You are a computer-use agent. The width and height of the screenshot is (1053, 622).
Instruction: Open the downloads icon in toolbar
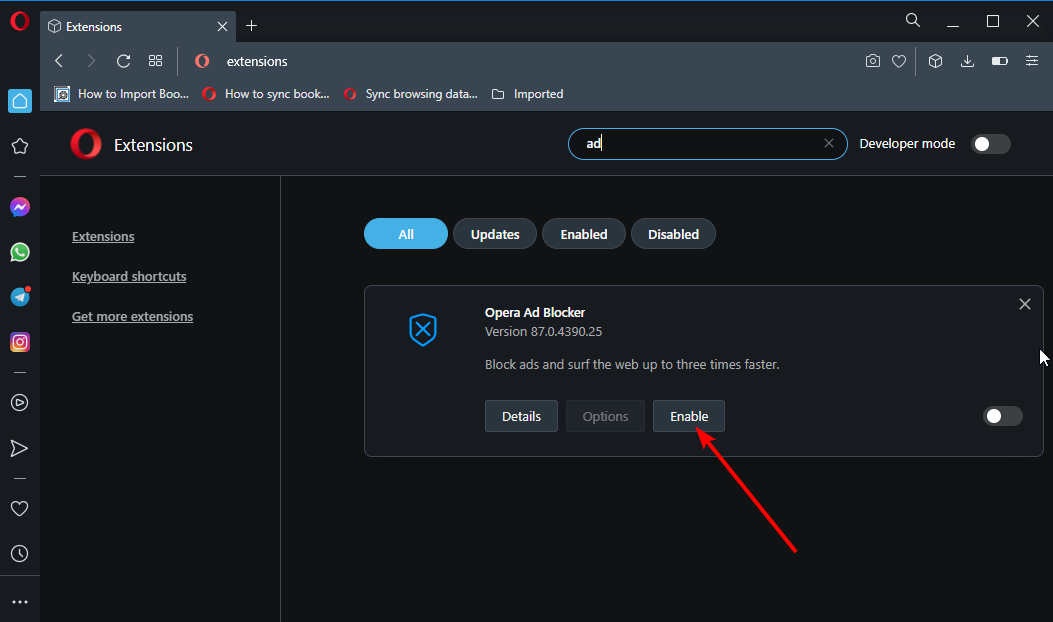[967, 61]
